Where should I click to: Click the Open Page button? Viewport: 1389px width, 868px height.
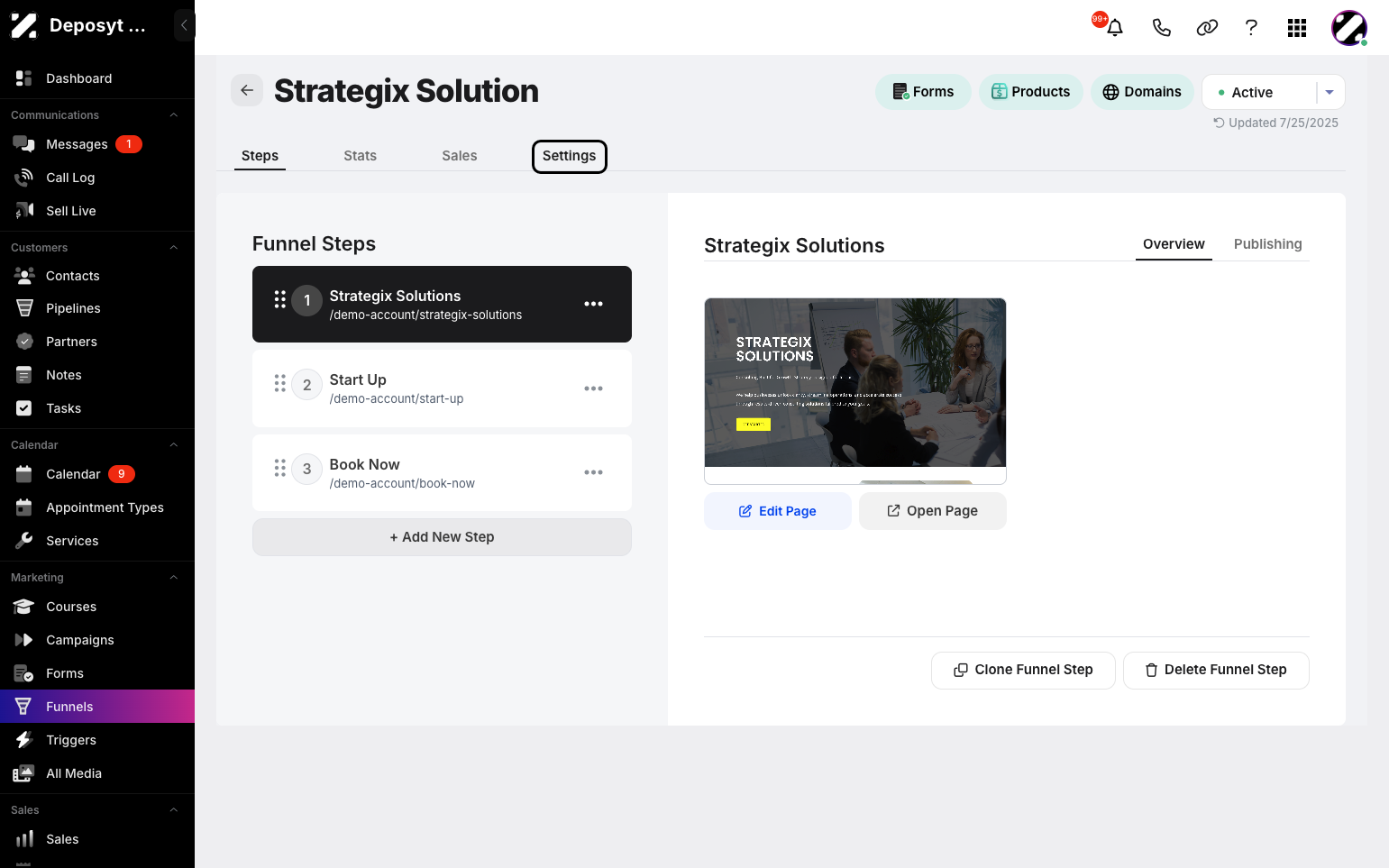[933, 511]
